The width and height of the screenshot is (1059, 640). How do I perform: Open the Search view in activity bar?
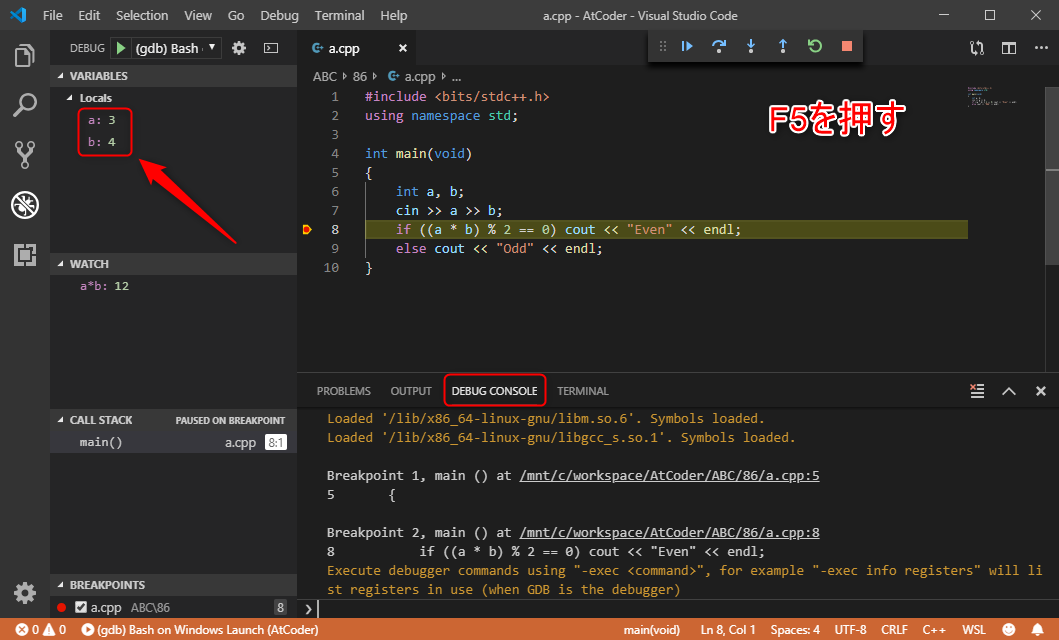24,104
